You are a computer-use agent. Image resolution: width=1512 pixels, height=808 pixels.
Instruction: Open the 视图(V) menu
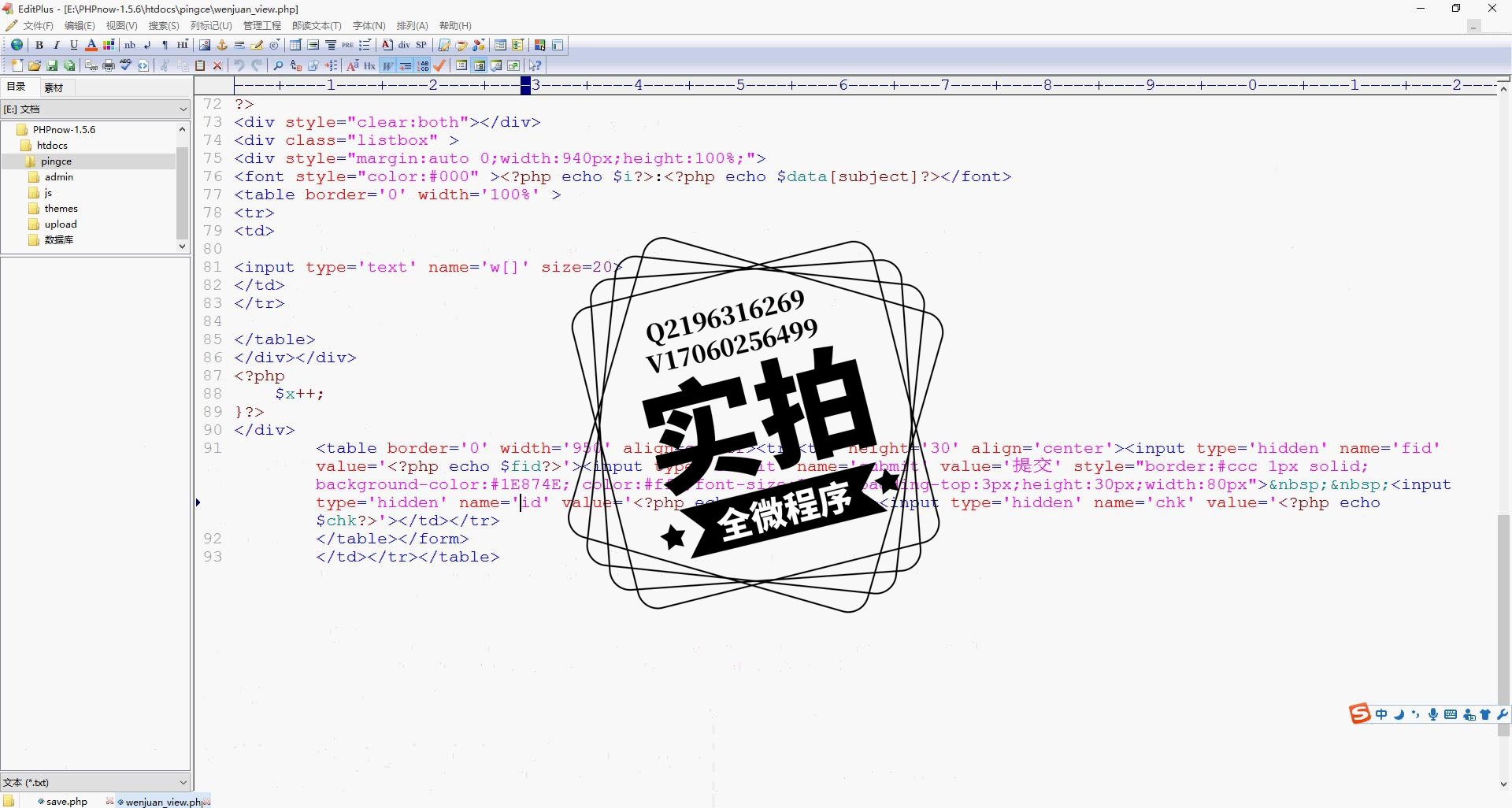121,25
